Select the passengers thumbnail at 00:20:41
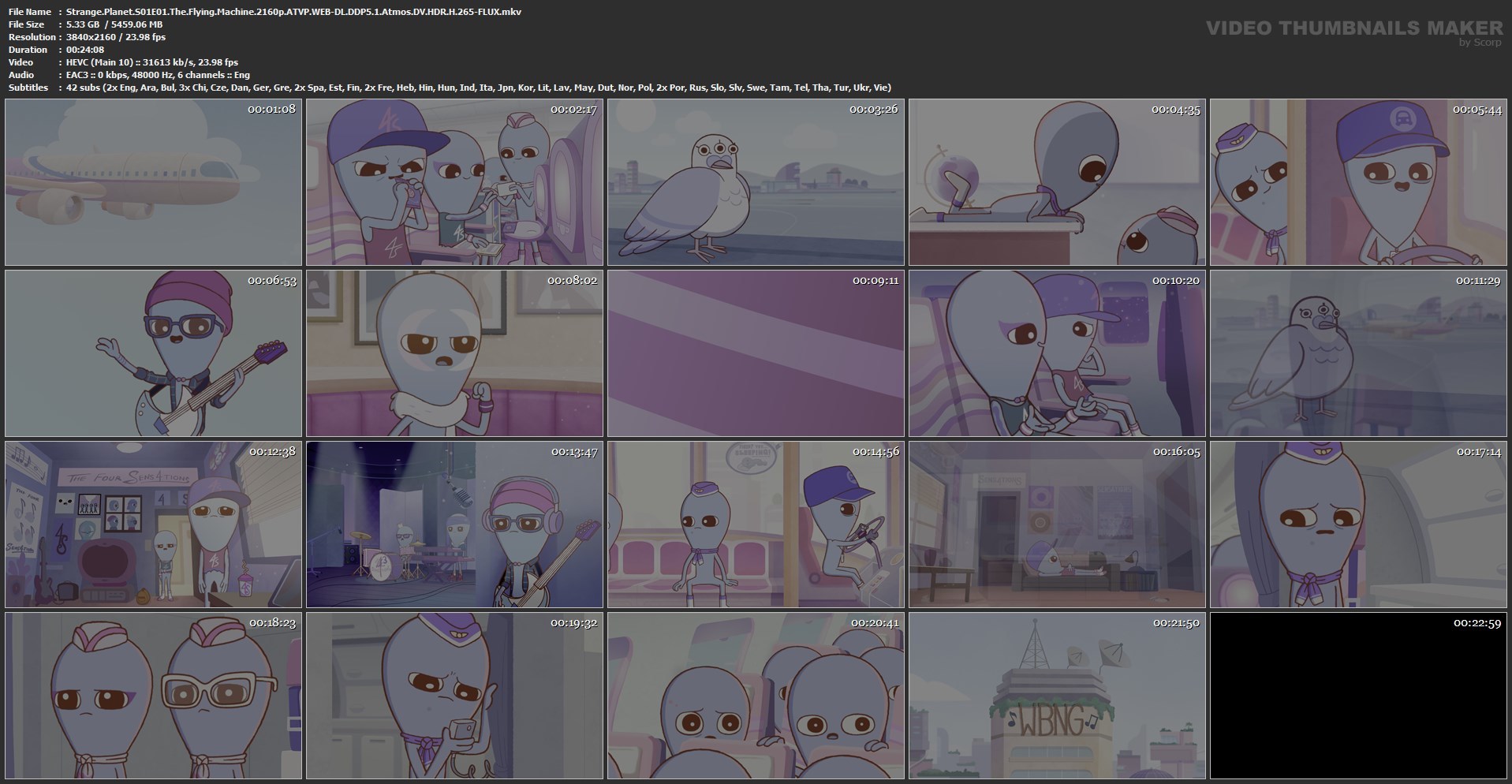Viewport: 1512px width, 784px height. [x=756, y=696]
